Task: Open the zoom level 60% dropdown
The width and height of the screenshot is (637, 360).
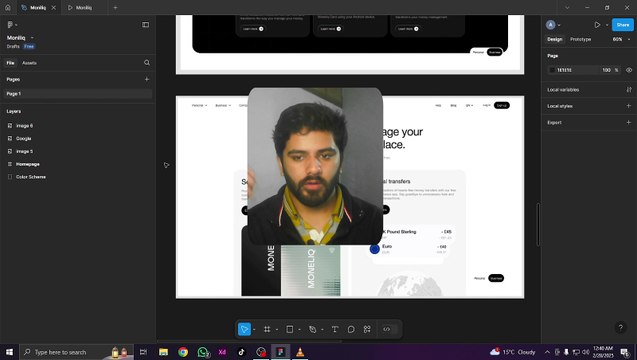Action: pyautogui.click(x=622, y=39)
